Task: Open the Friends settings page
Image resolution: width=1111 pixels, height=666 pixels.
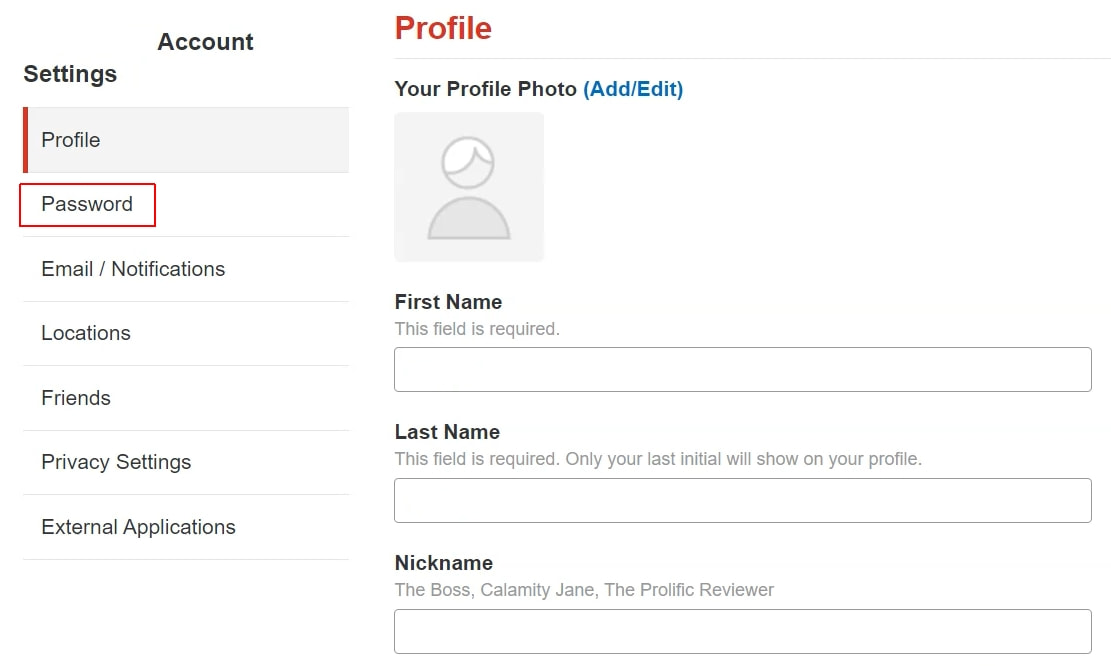Action: pos(76,398)
